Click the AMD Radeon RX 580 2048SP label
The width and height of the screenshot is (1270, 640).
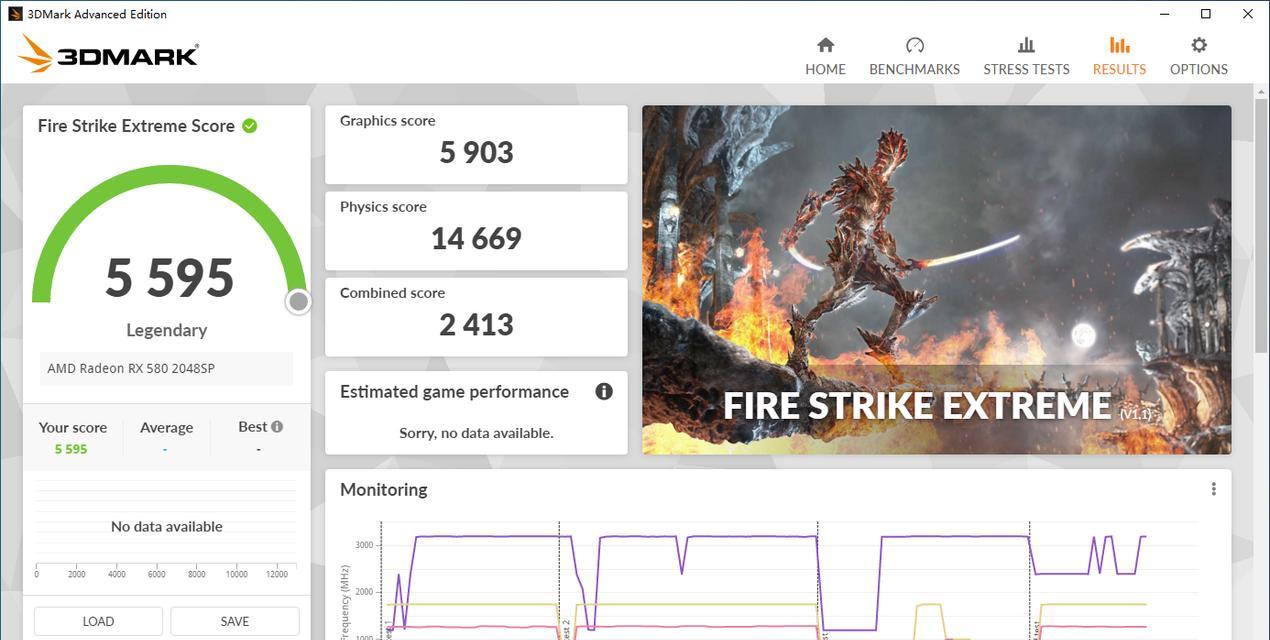[x=131, y=368]
